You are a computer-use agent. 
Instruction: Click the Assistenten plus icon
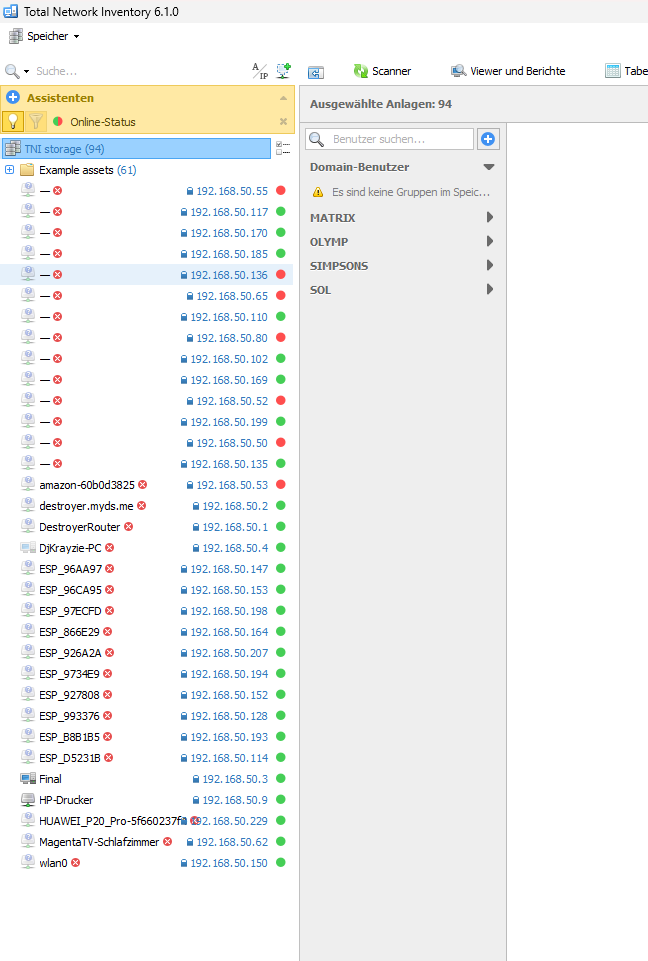[13, 97]
